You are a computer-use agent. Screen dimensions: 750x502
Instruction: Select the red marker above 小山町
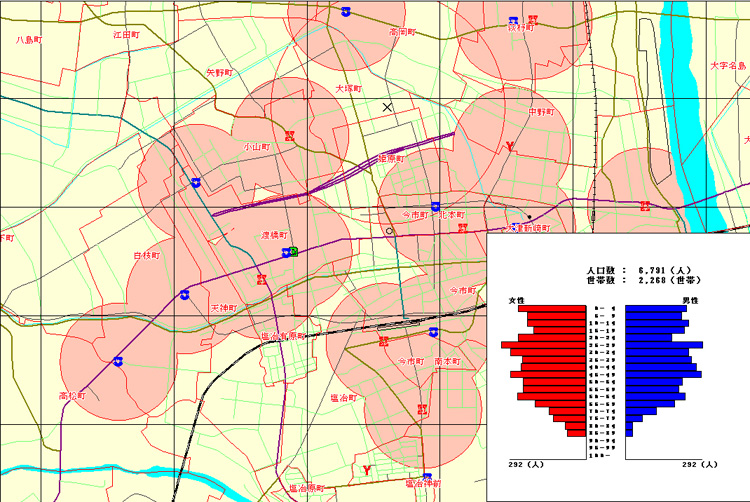[289, 135]
